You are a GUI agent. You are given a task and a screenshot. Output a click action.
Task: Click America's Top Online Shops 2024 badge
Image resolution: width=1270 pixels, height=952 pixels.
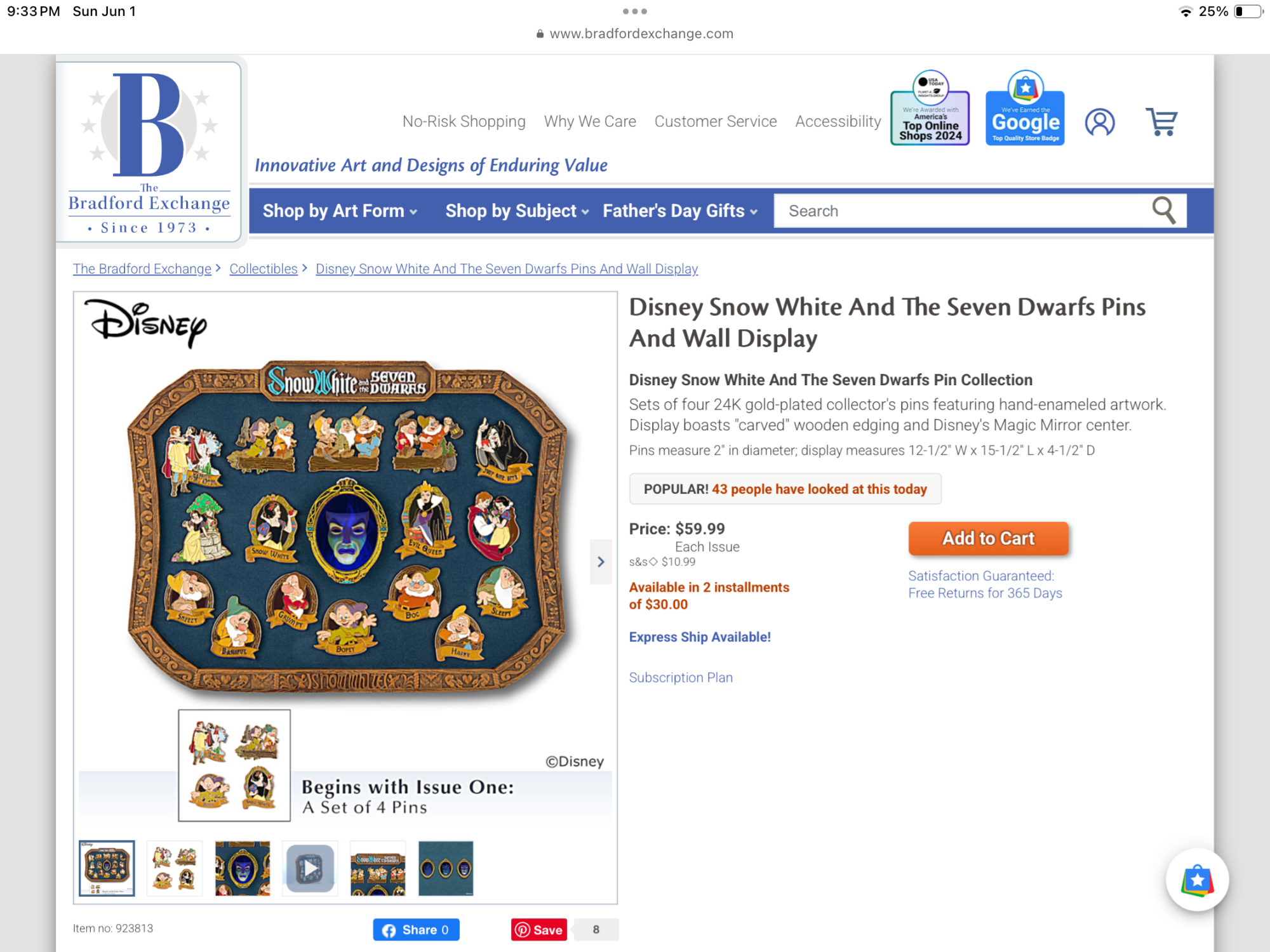(930, 108)
